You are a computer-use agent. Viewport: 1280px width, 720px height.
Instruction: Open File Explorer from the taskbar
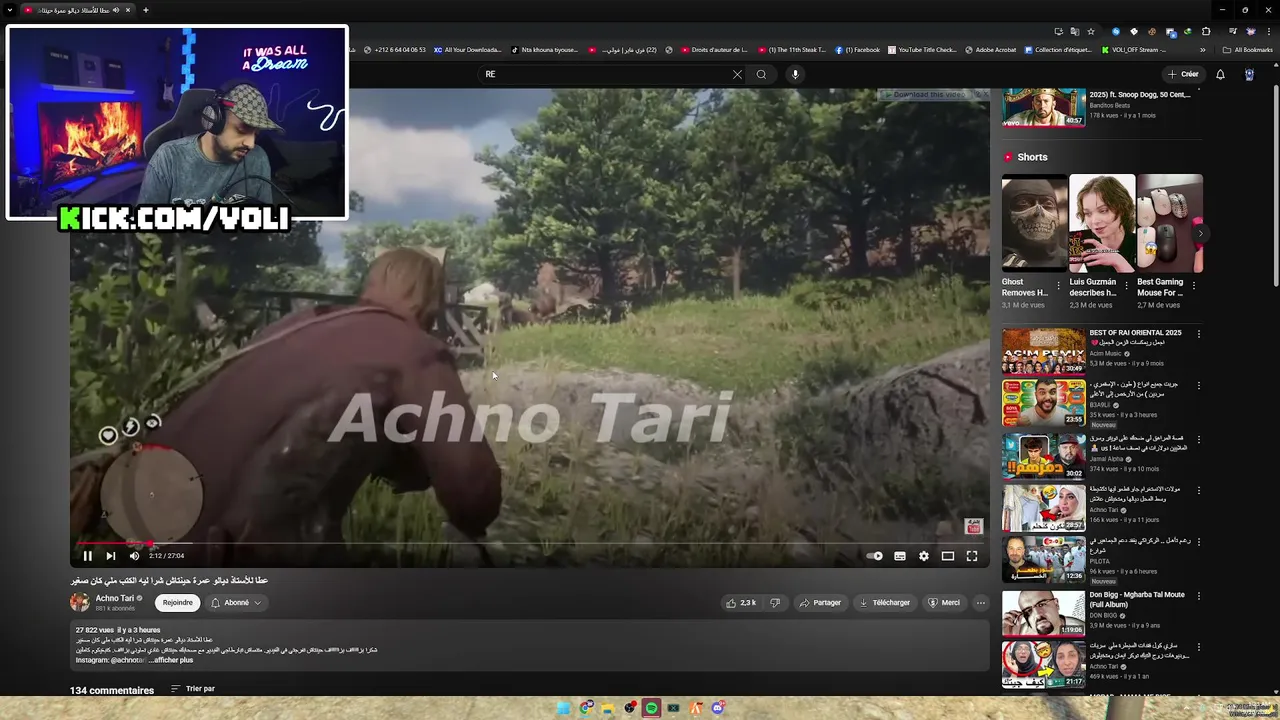607,708
